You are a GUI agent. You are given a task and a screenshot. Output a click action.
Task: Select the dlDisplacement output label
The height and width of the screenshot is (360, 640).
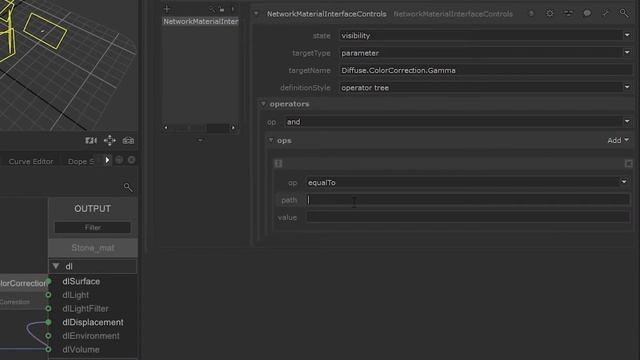[x=93, y=322]
